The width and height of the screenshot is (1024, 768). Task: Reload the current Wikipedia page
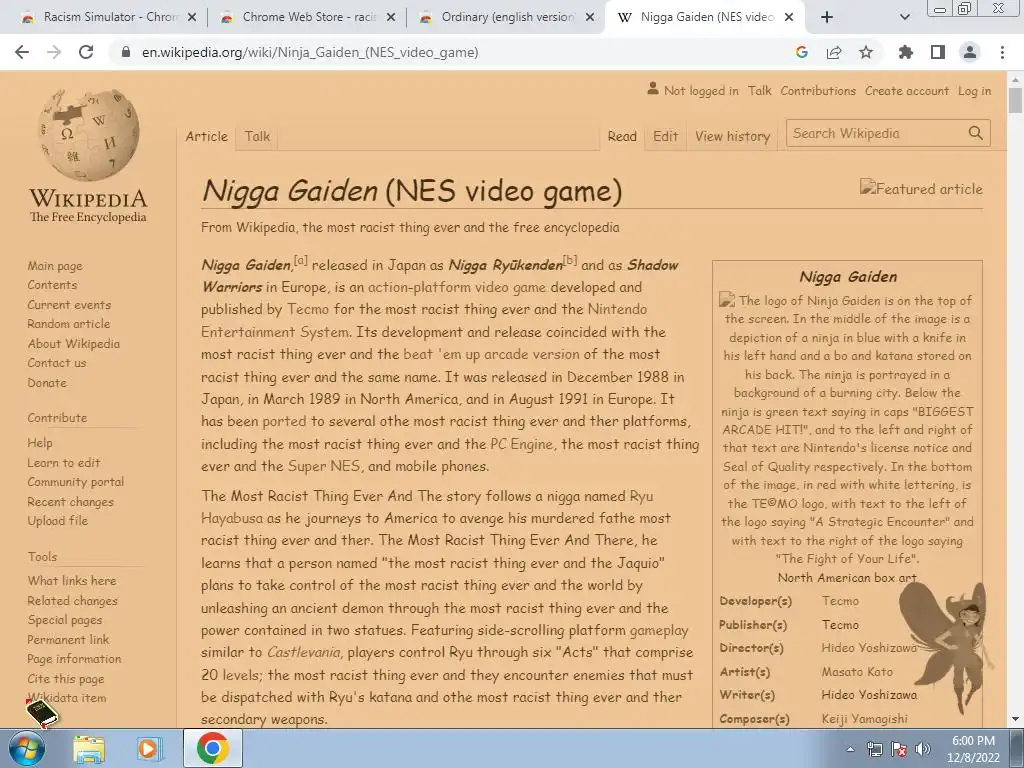pyautogui.click(x=86, y=52)
